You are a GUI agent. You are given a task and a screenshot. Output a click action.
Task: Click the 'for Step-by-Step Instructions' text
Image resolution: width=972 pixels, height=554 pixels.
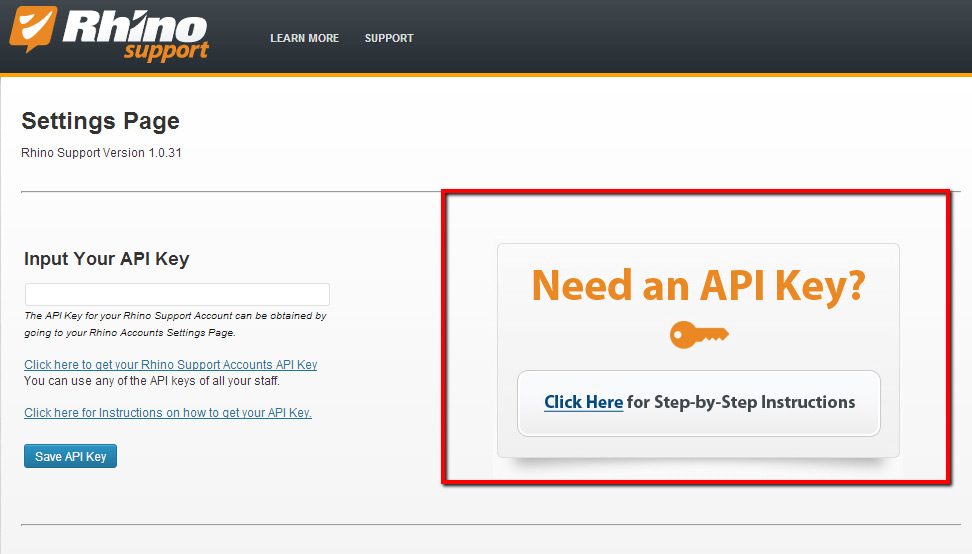point(741,402)
